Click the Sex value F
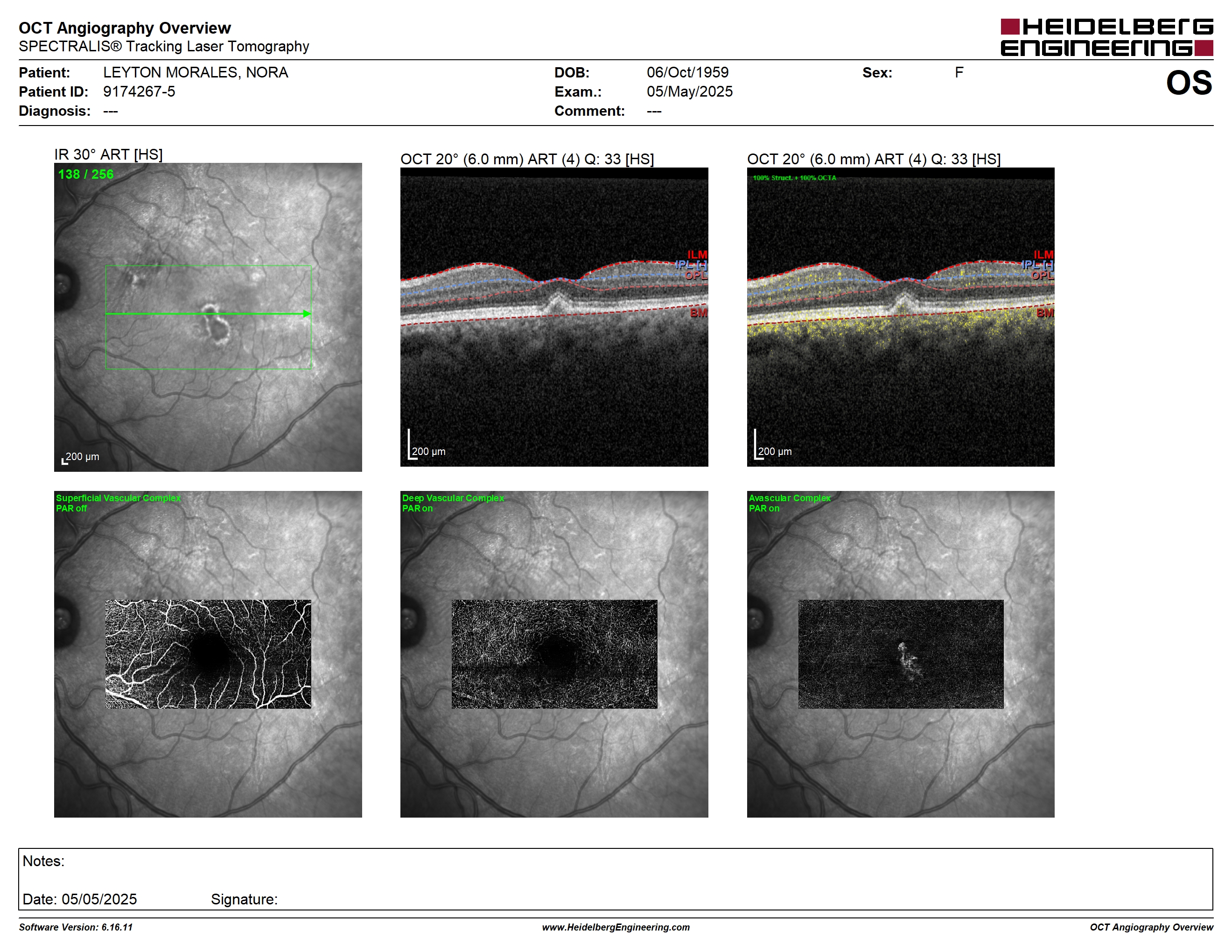The width and height of the screenshot is (1232, 952). coord(959,72)
